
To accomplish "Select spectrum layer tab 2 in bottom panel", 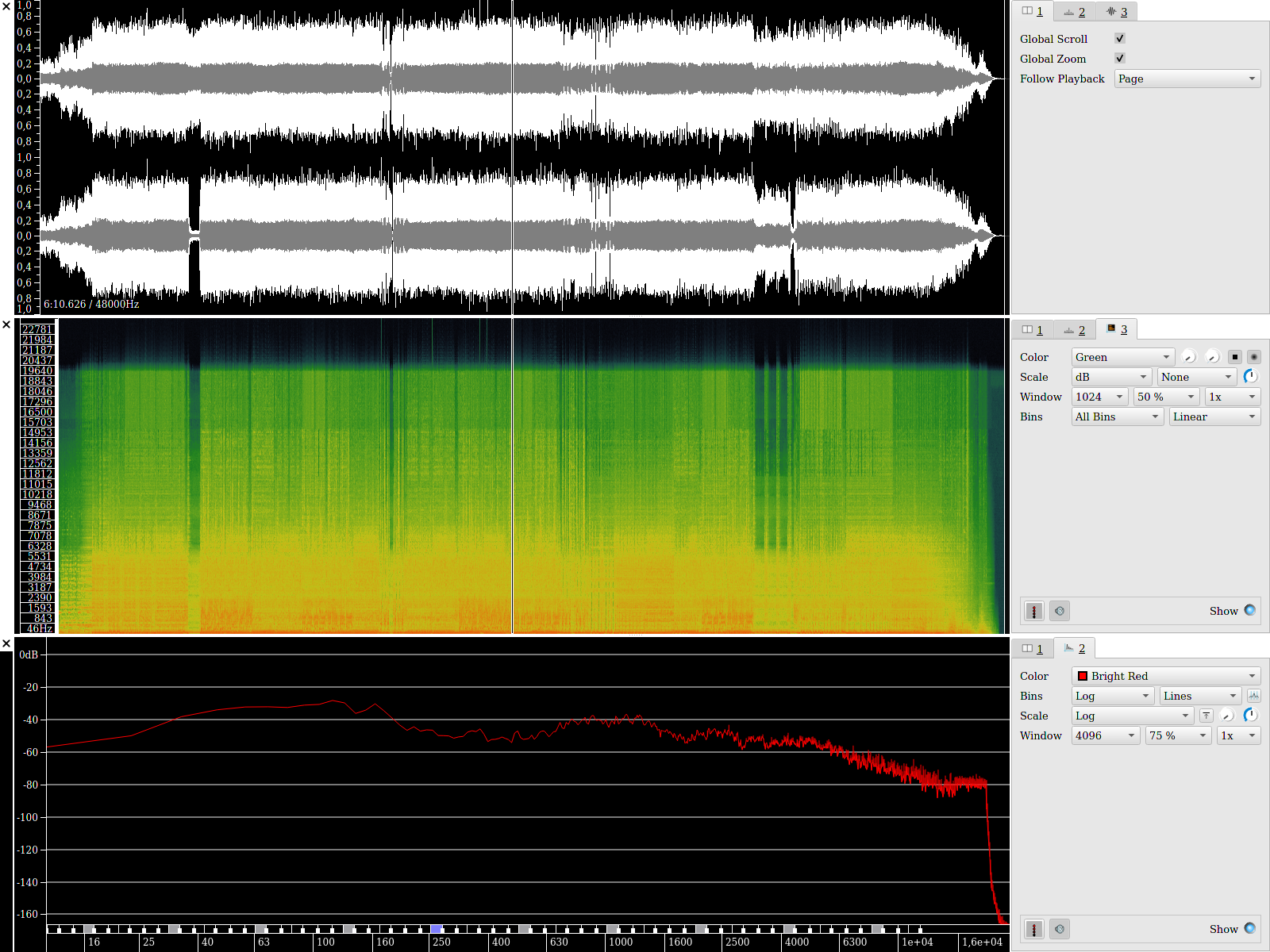I will point(1074,648).
